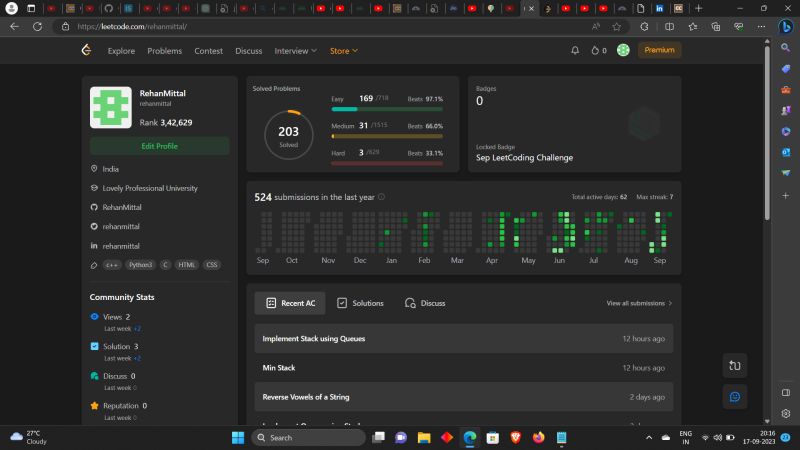The height and width of the screenshot is (450, 800).
Task: Go to the Contest page
Action: 208,51
